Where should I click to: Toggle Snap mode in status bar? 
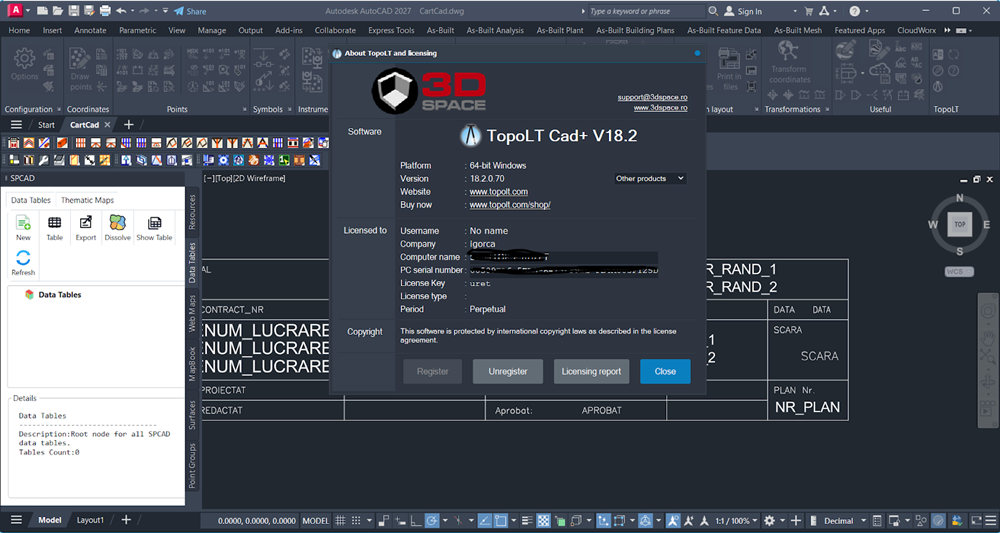coord(357,520)
